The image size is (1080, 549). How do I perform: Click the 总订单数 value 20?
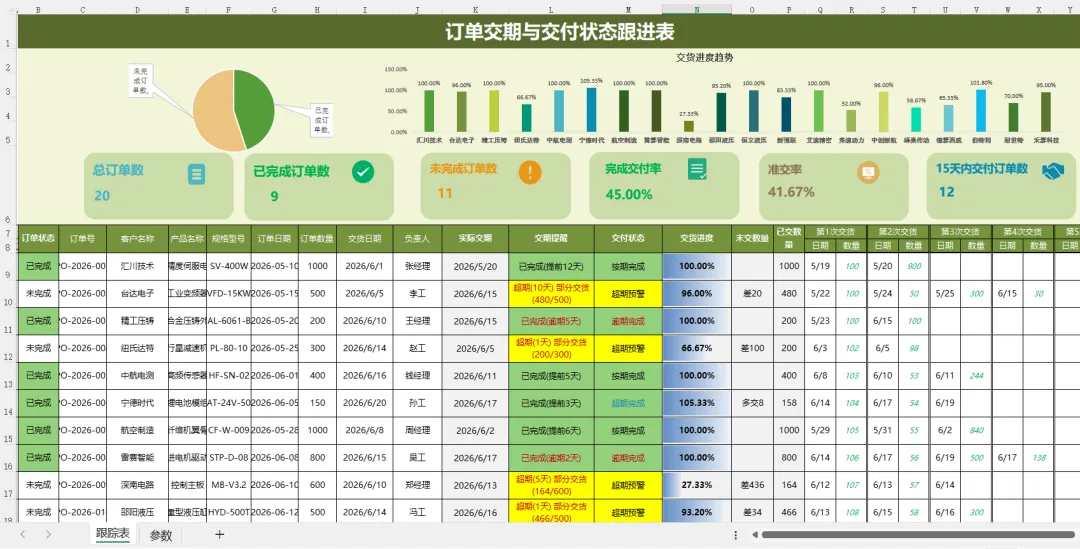tap(102, 196)
